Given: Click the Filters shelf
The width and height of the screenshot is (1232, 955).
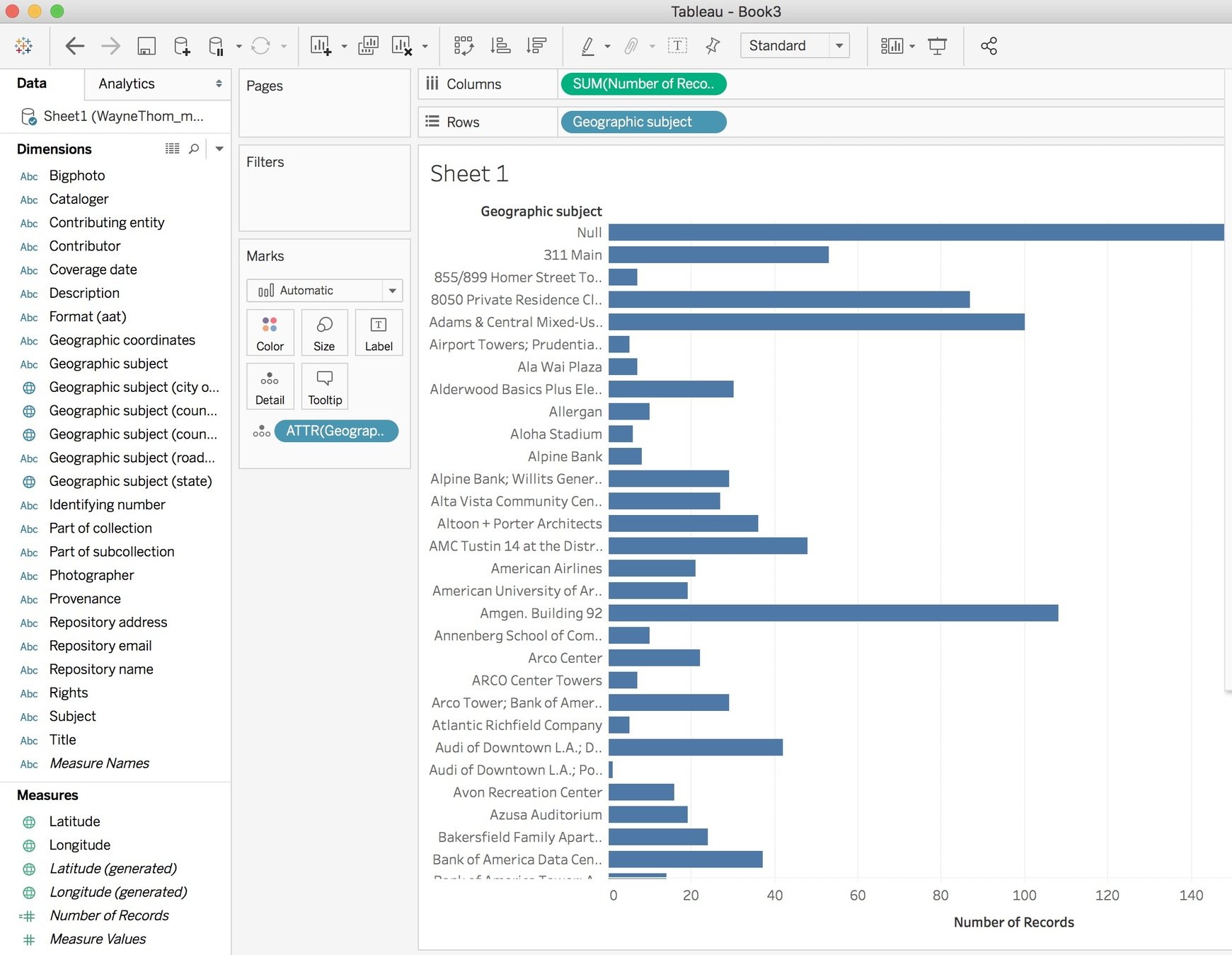Looking at the screenshot, I should (325, 188).
